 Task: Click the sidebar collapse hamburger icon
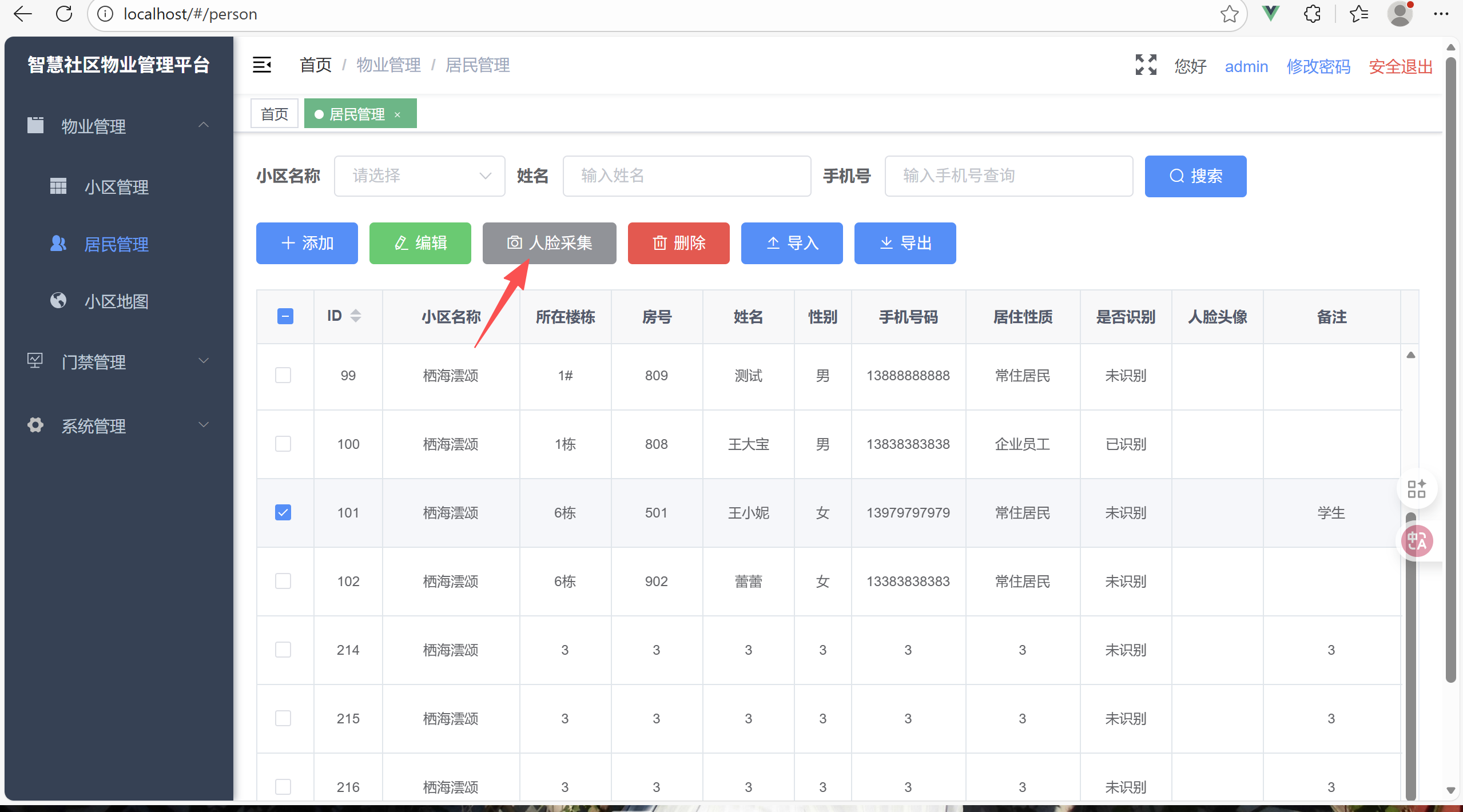(262, 65)
